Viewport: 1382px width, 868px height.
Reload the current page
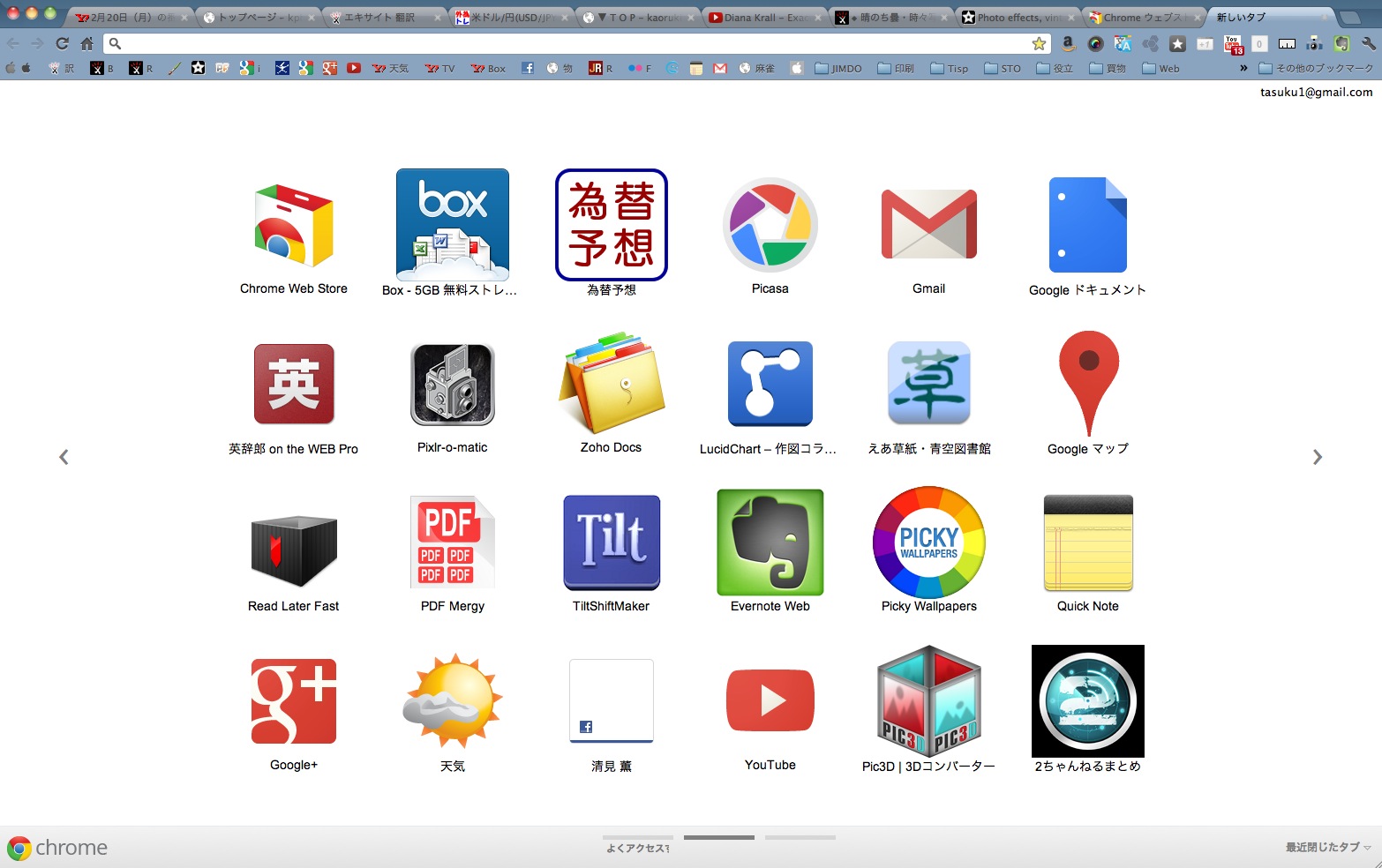pos(62,43)
